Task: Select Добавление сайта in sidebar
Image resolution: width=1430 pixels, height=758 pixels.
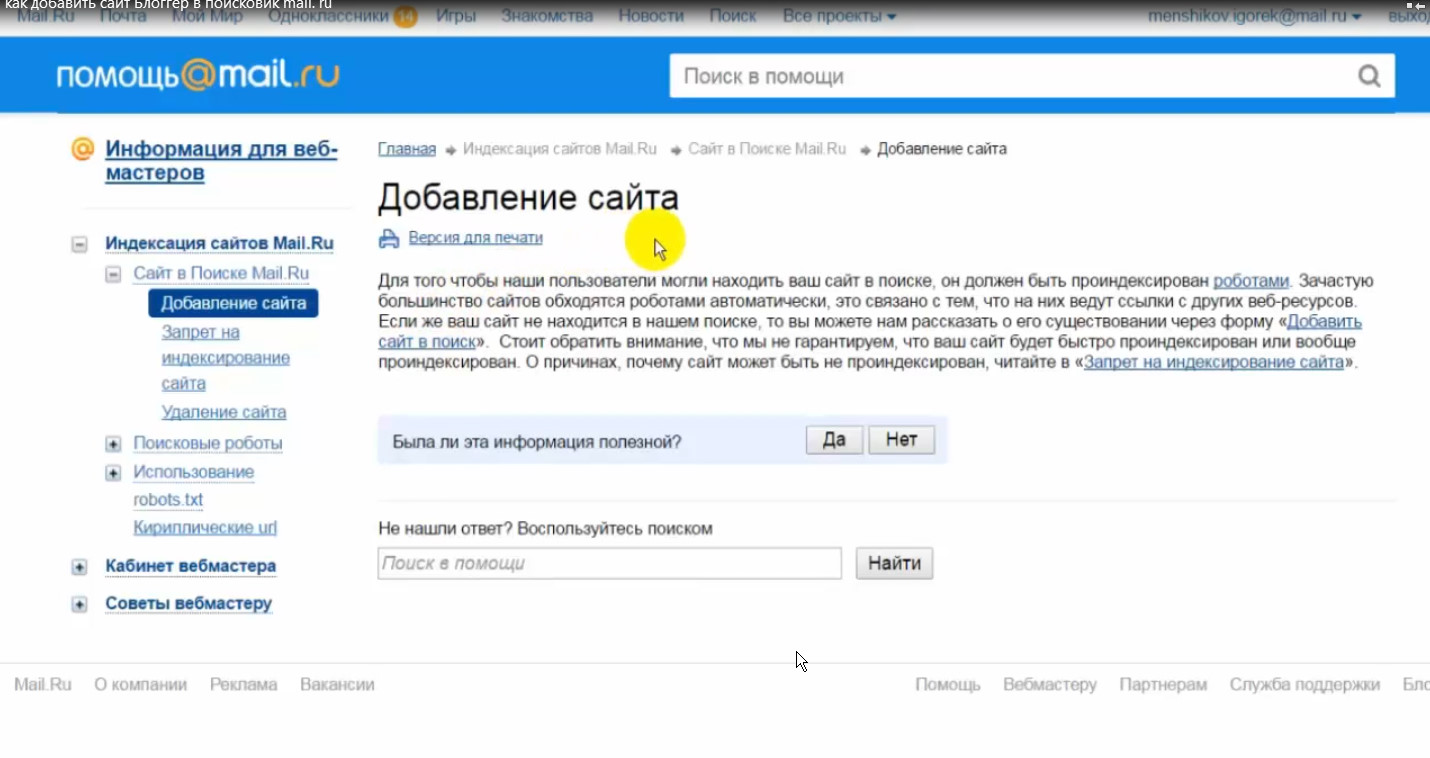Action: (233, 304)
